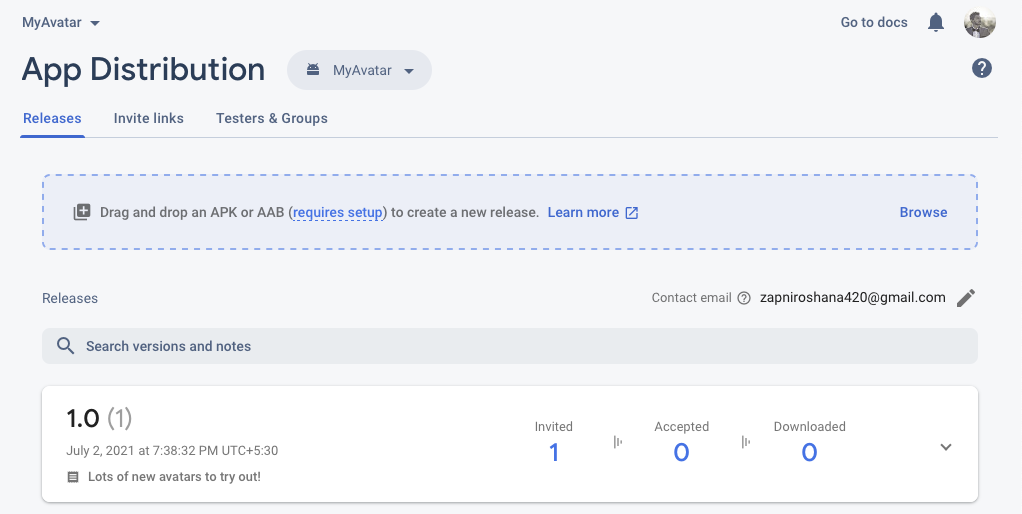Expand the 1.0 release details
This screenshot has height=514, width=1022.
point(946,447)
